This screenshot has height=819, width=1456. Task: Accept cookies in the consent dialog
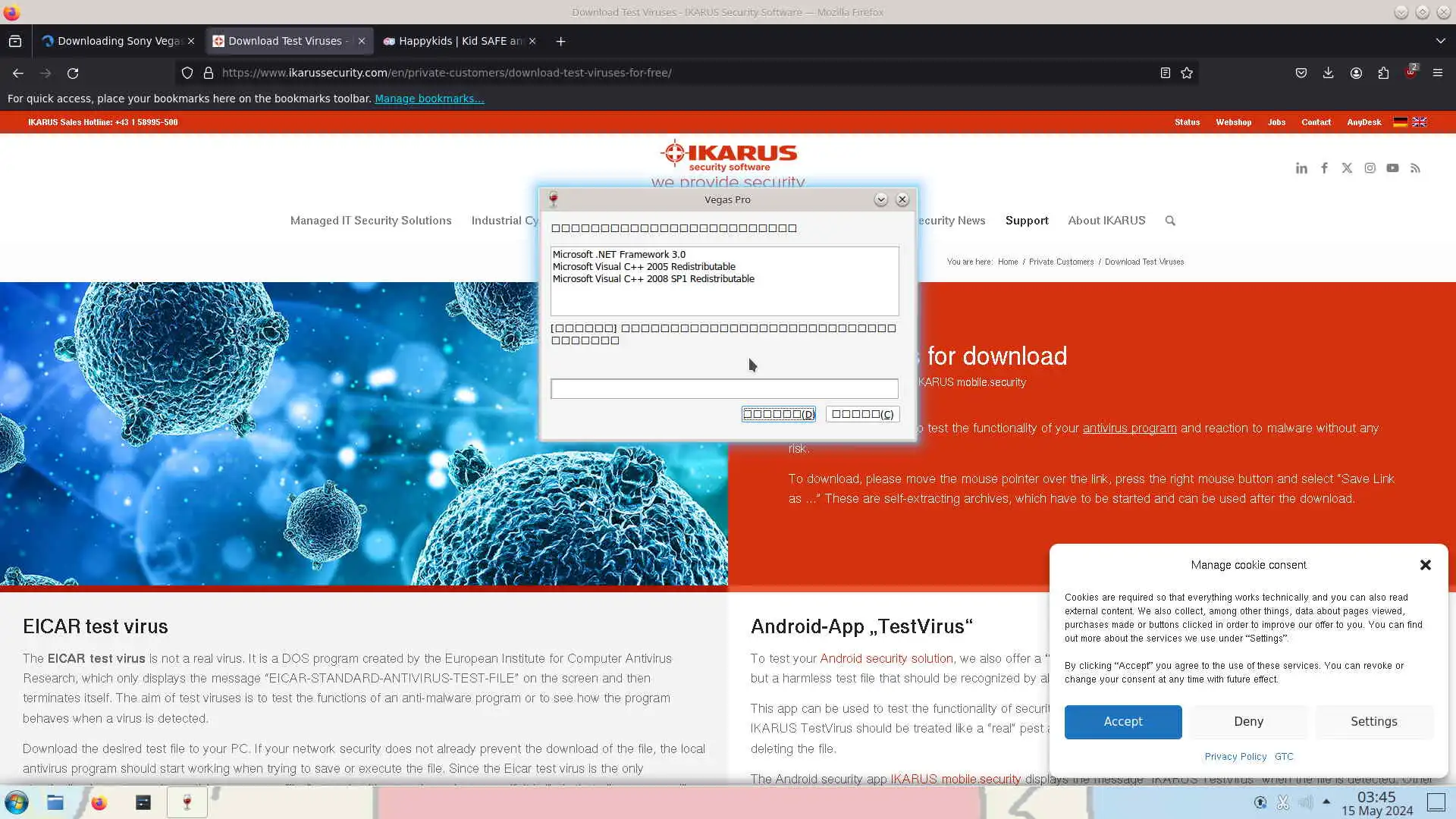[1122, 721]
